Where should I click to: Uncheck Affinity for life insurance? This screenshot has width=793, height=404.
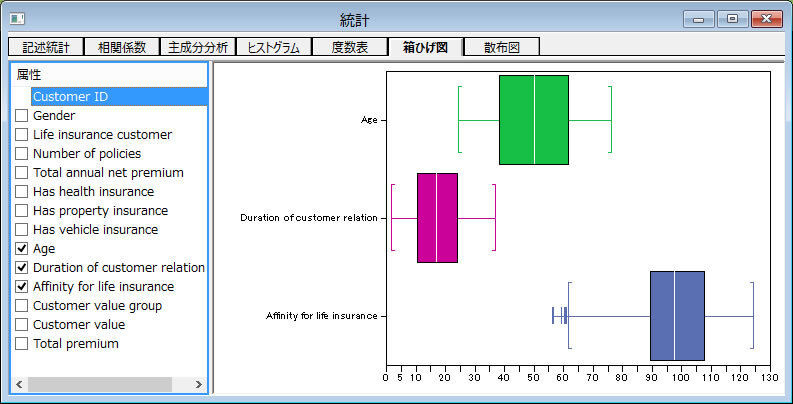[x=21, y=287]
